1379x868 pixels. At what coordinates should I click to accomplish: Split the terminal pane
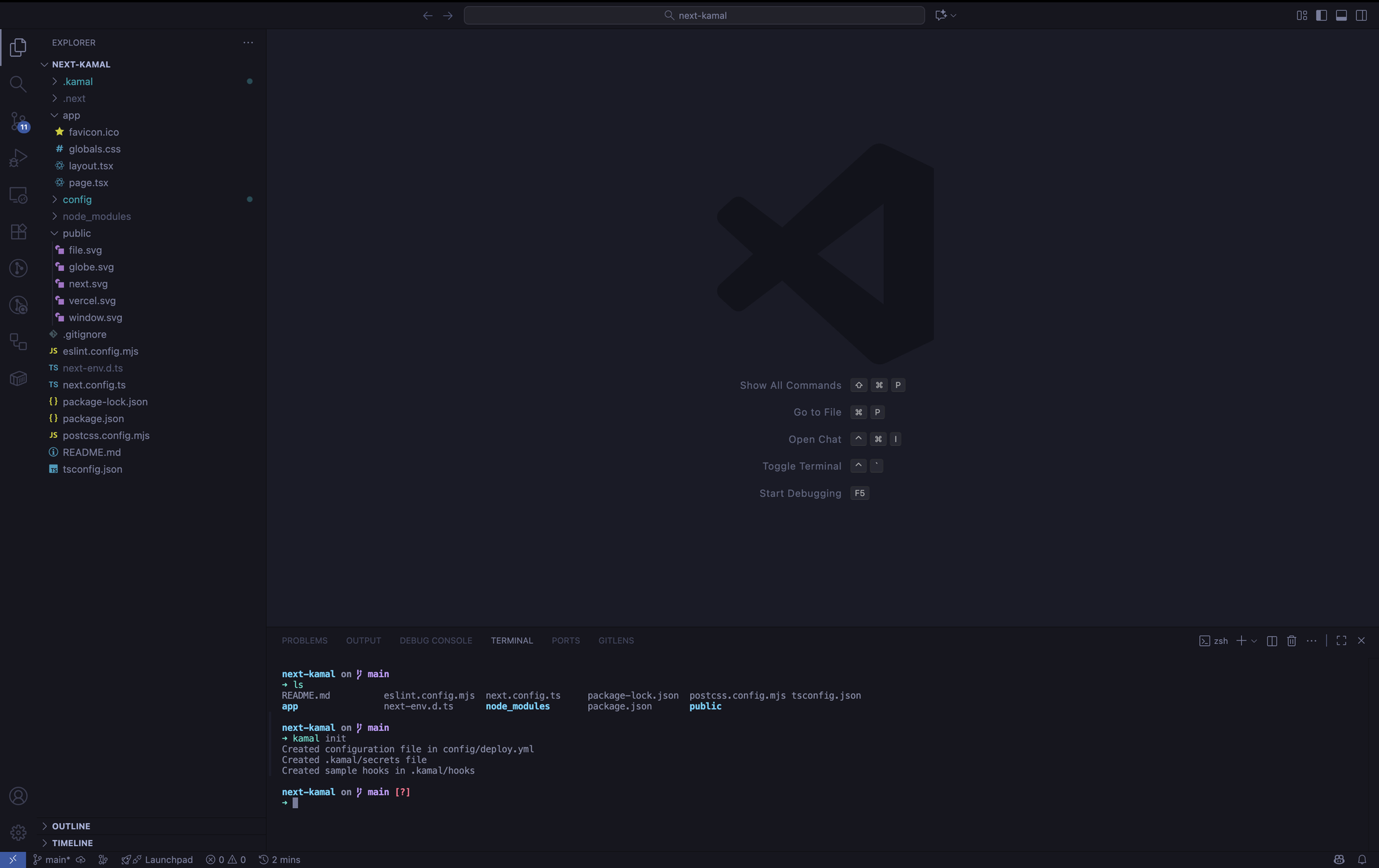[x=1271, y=640]
